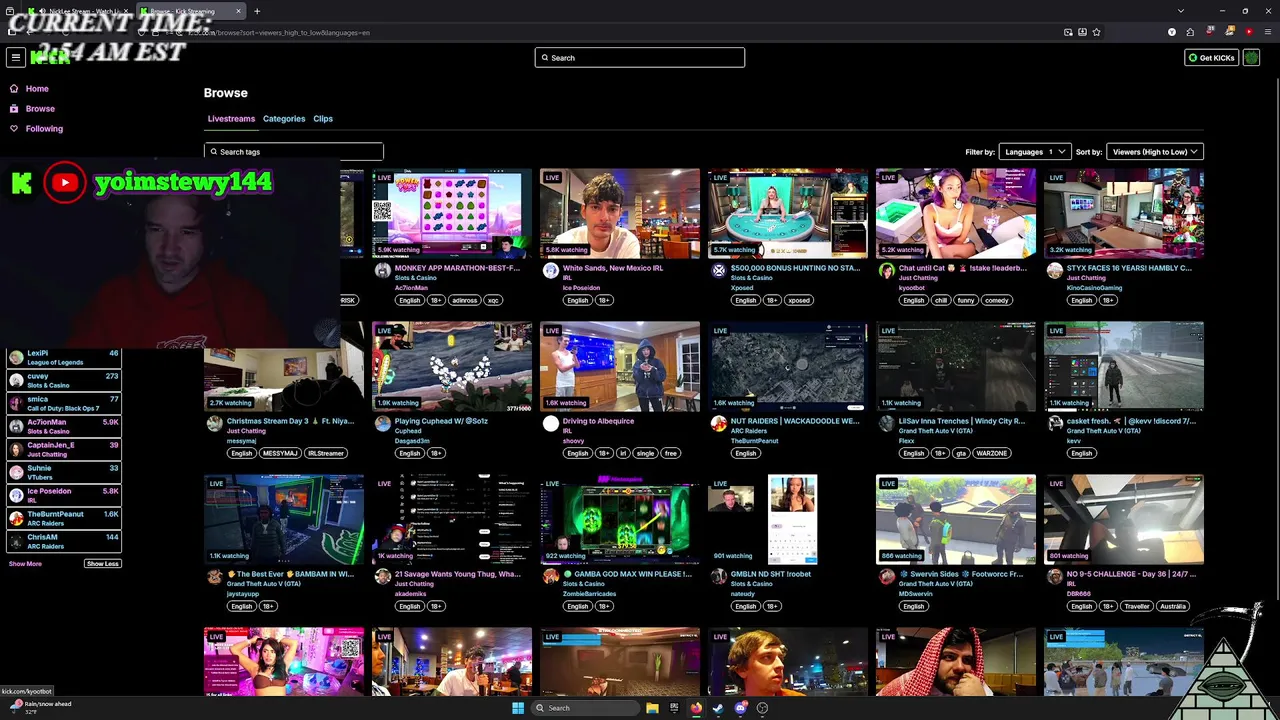Click kyootbot avatar under Chat until Cat stream
The width and height of the screenshot is (1280, 720).
point(887,270)
